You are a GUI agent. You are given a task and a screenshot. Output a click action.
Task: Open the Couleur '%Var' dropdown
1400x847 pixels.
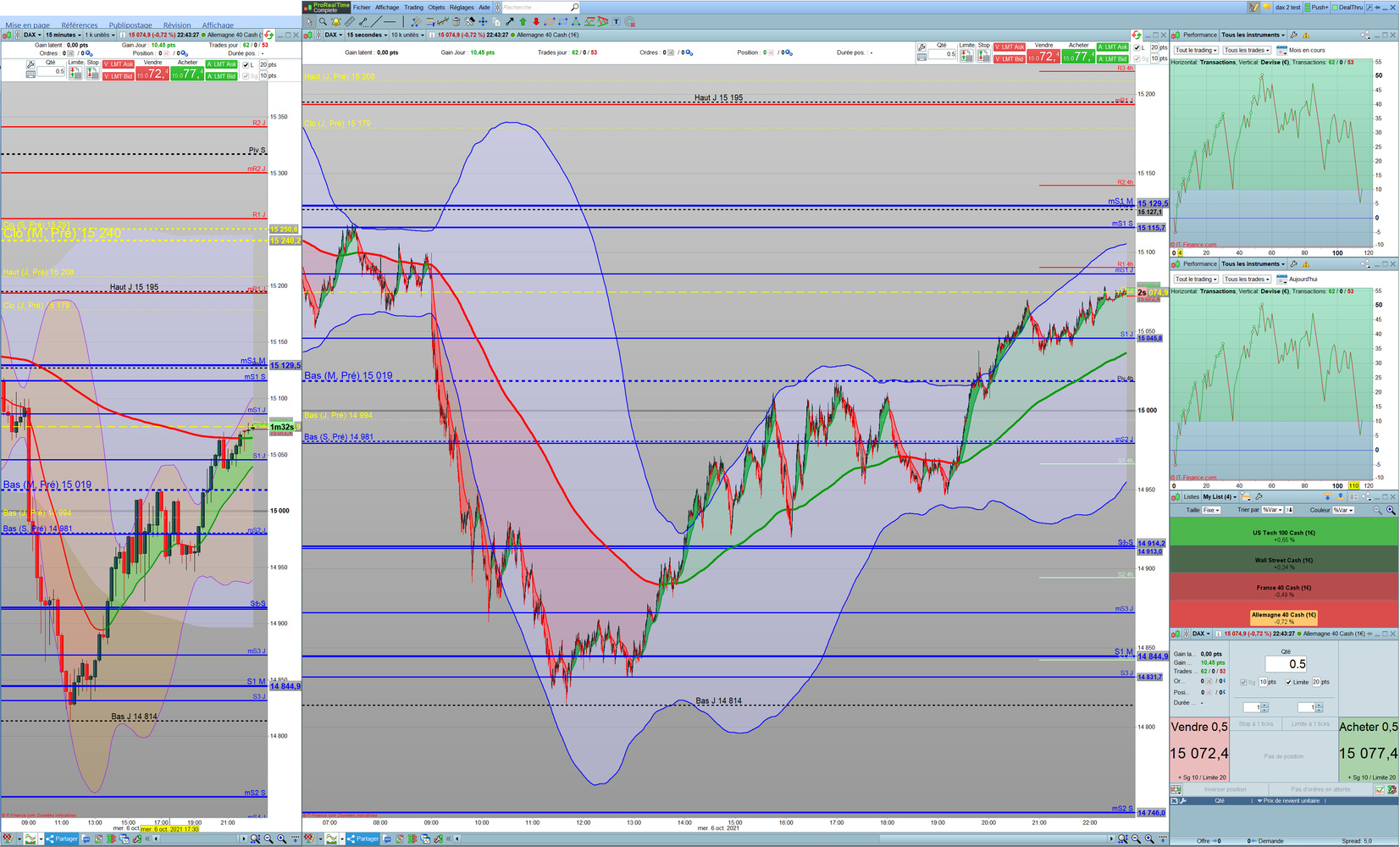tap(1343, 510)
